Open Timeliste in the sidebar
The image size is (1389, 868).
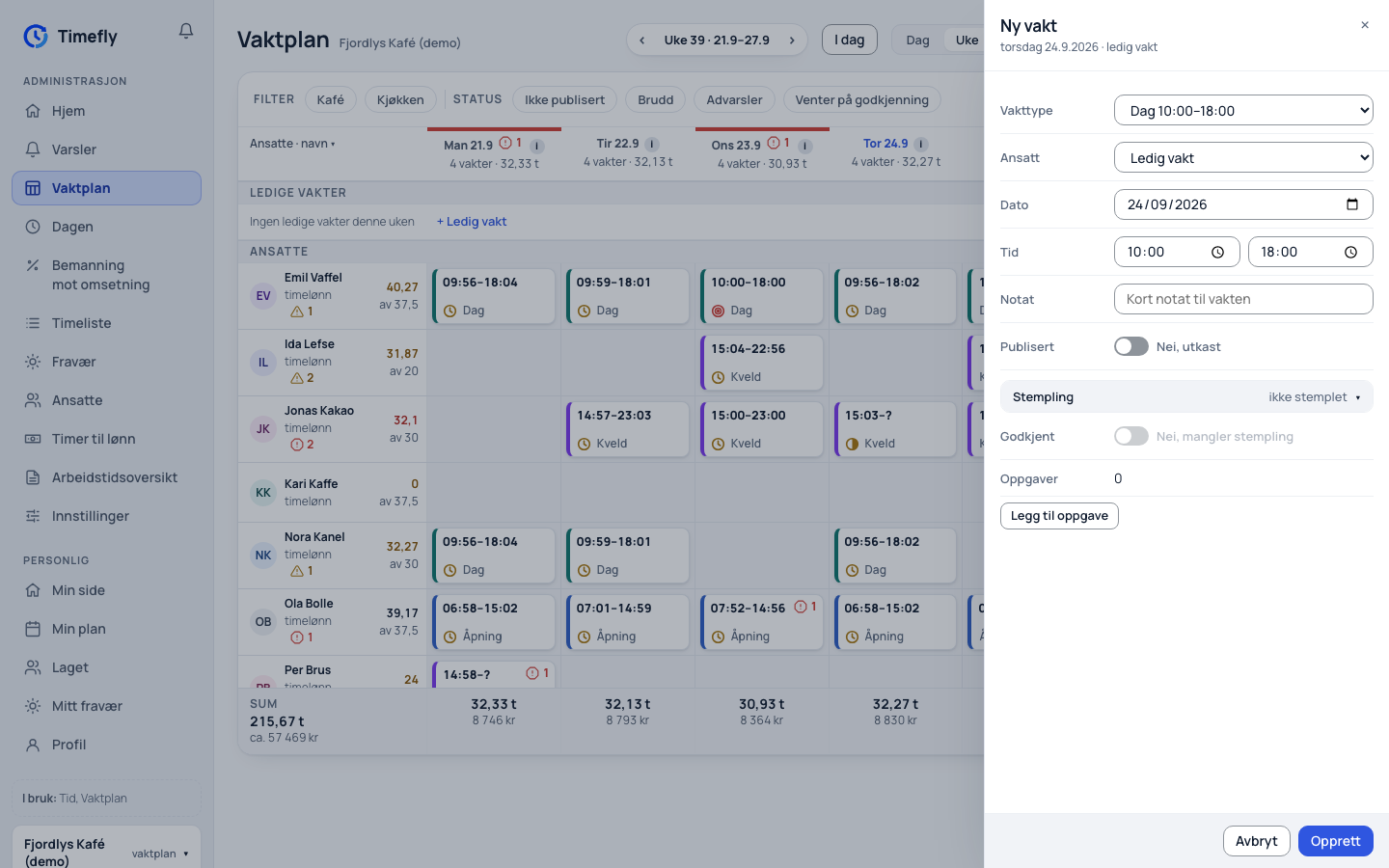tap(106, 323)
